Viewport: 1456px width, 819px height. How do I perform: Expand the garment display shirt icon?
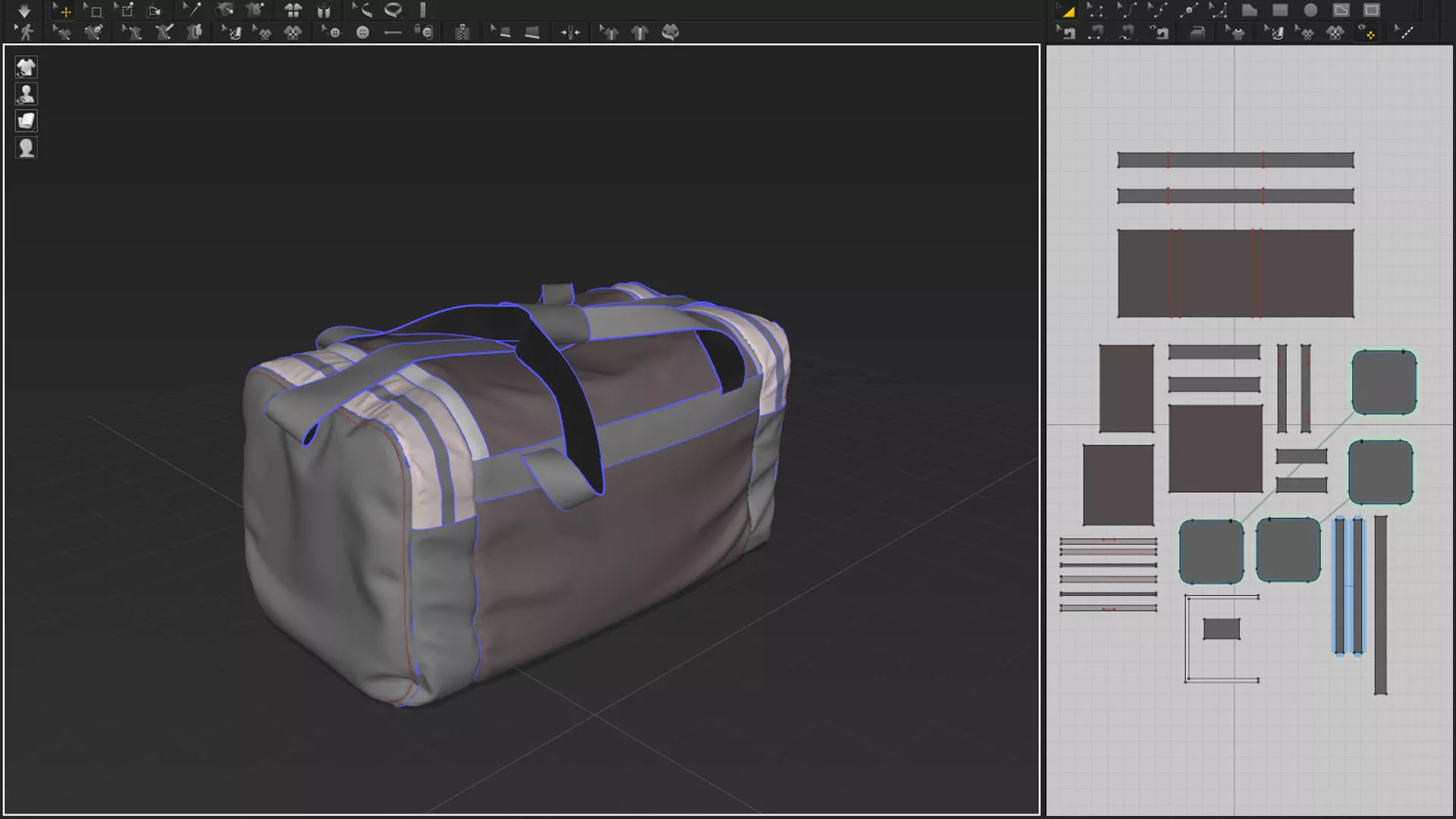(x=26, y=67)
